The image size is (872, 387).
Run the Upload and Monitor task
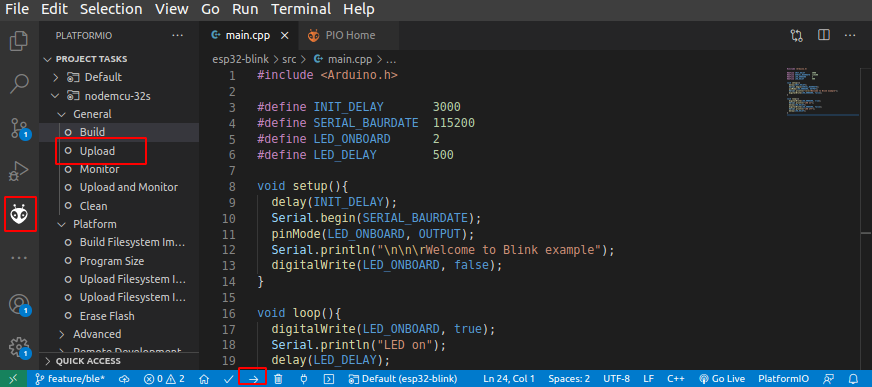click(x=128, y=187)
